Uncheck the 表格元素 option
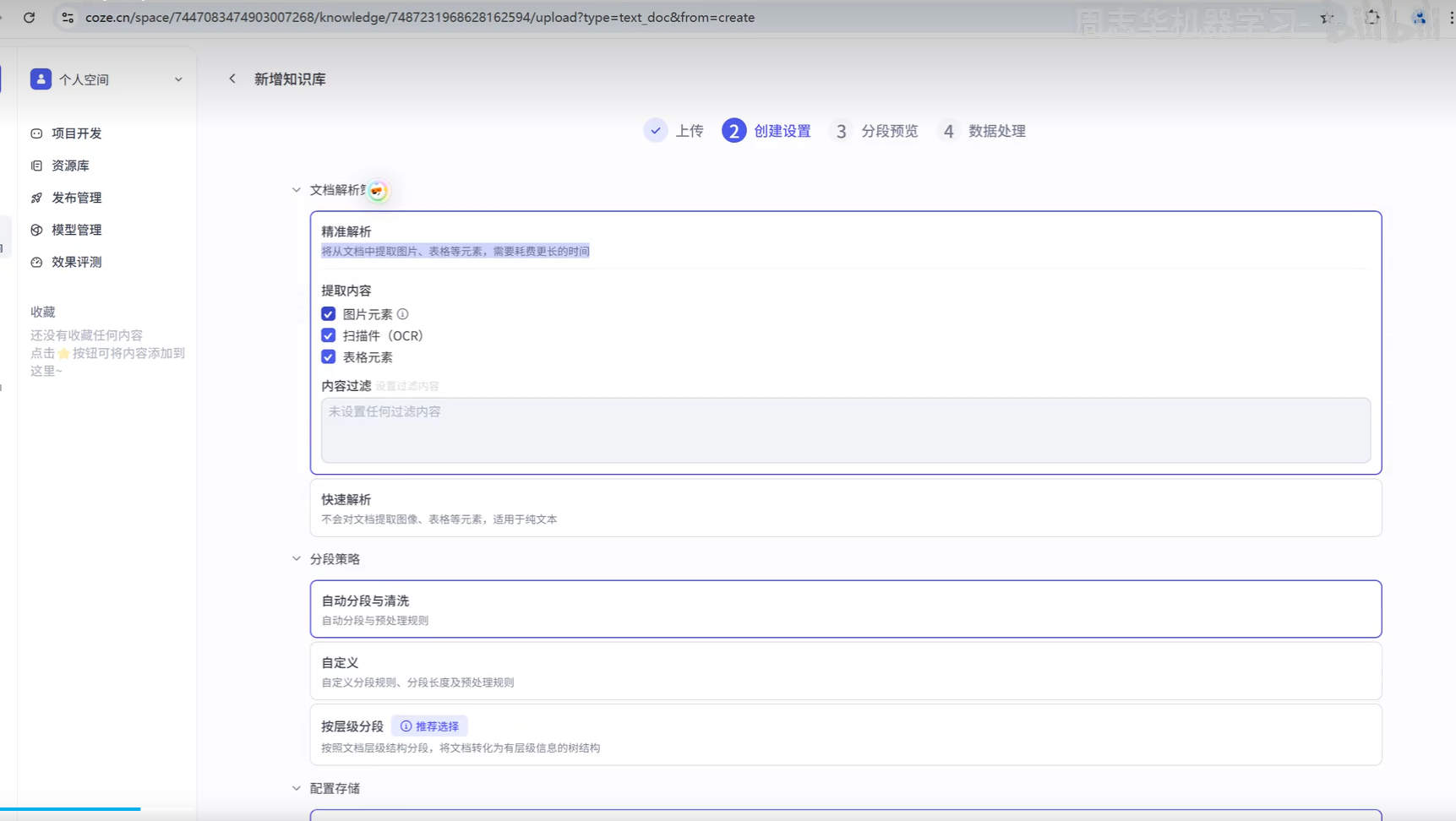This screenshot has width=1456, height=821. pos(328,356)
